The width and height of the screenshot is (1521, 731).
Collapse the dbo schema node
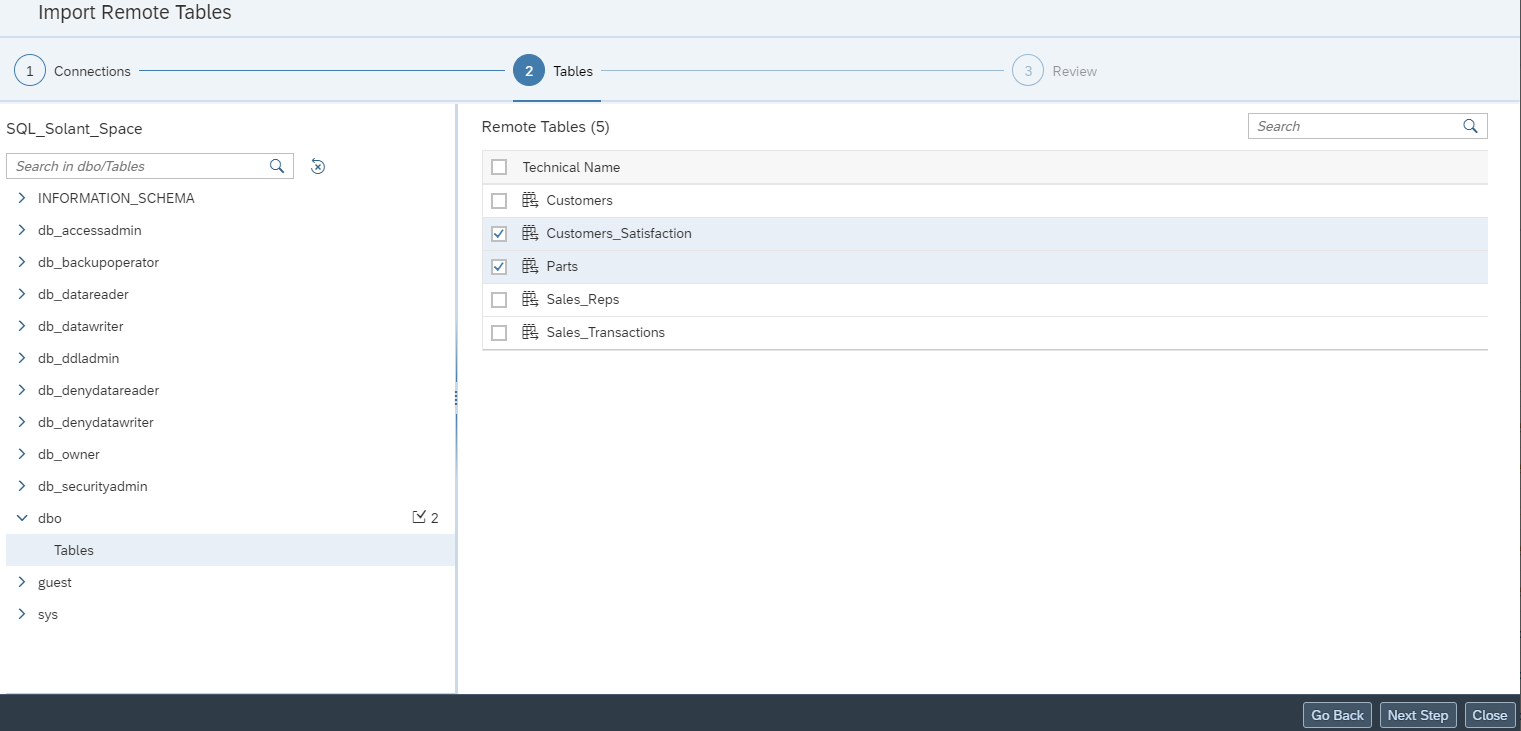[x=22, y=518]
